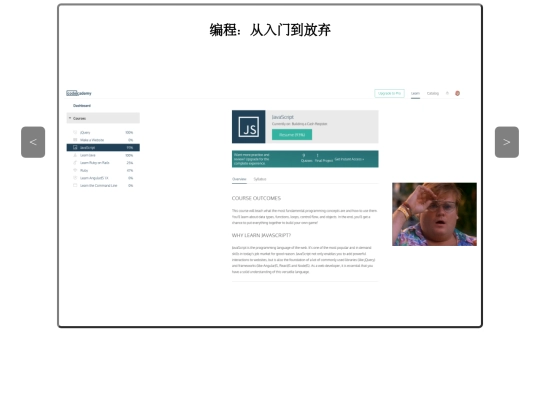Switch to the Syllabus tab
Viewport: 540px width, 405px height.
(260, 179)
